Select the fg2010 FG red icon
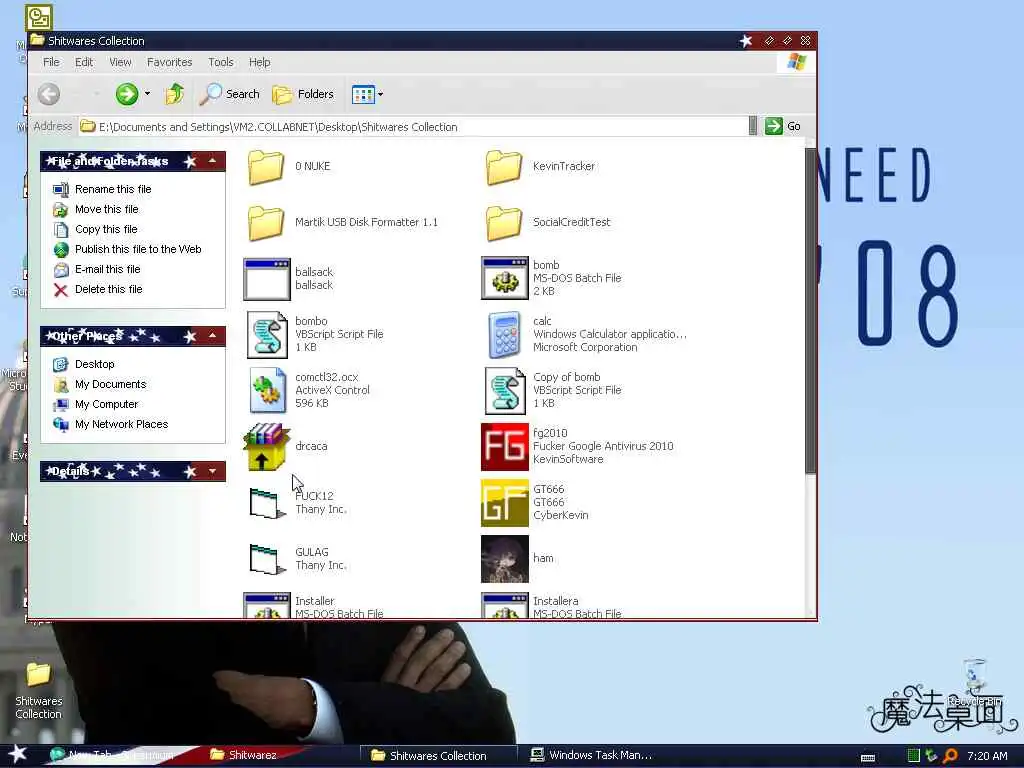 pyautogui.click(x=505, y=447)
